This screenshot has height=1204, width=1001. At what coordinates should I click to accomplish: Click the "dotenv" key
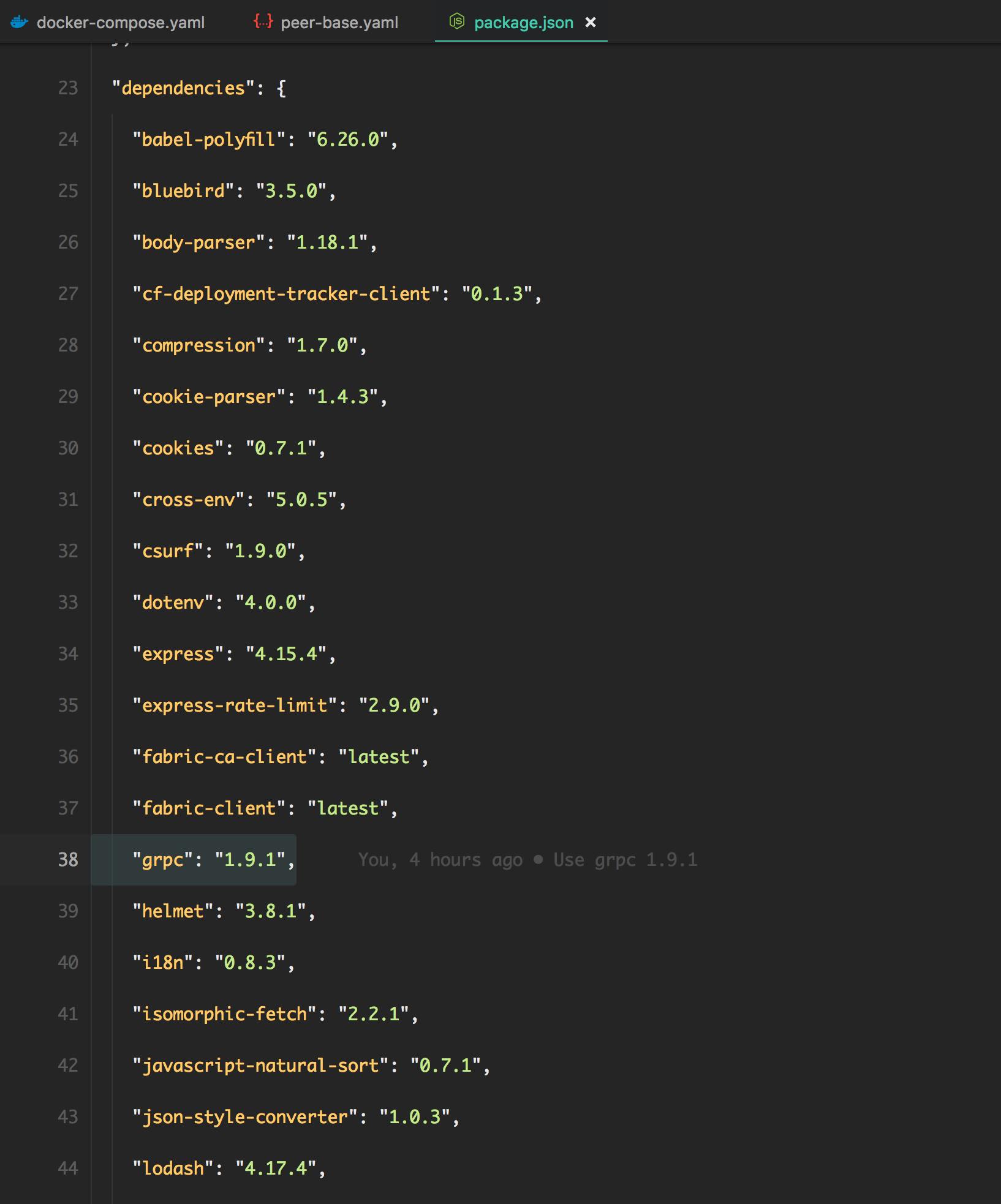pyautogui.click(x=173, y=603)
